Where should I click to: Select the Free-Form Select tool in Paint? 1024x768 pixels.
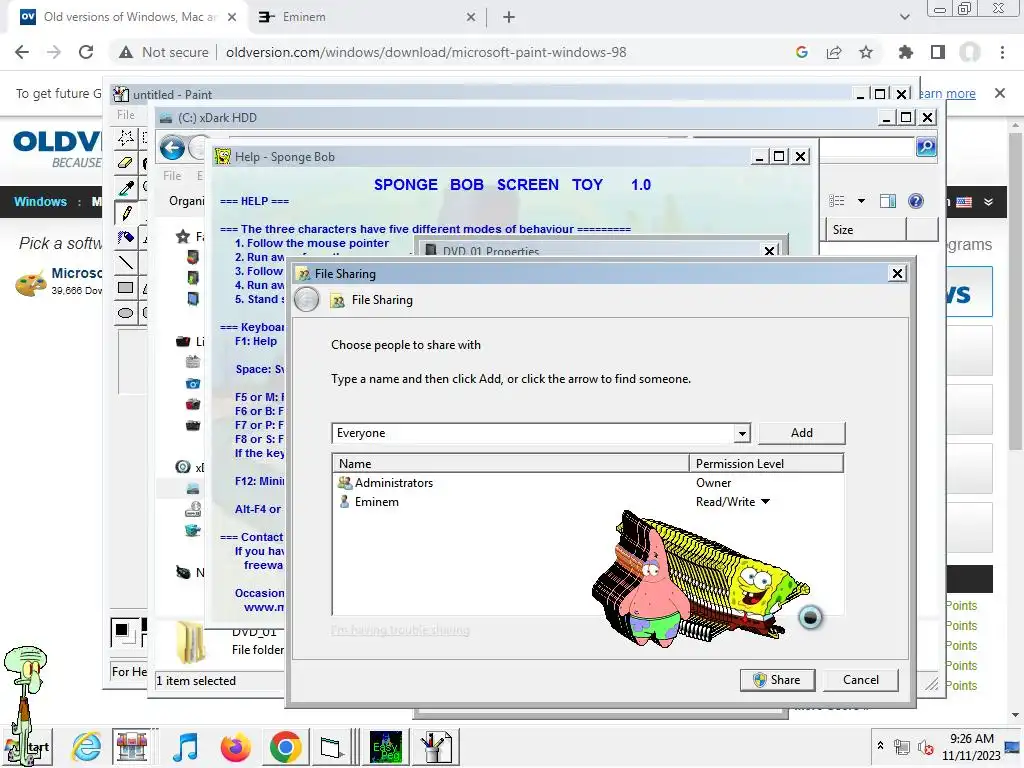[x=125, y=138]
